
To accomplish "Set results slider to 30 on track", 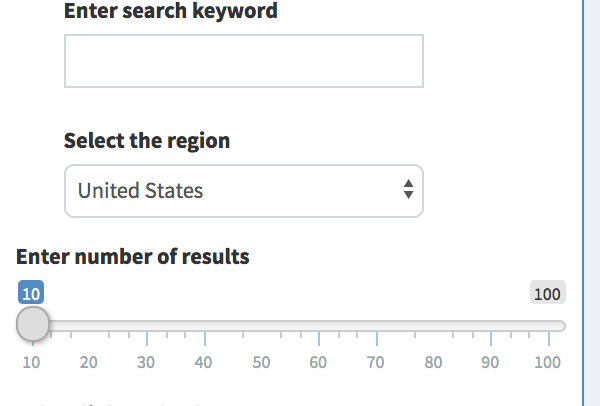I will (x=147, y=325).
